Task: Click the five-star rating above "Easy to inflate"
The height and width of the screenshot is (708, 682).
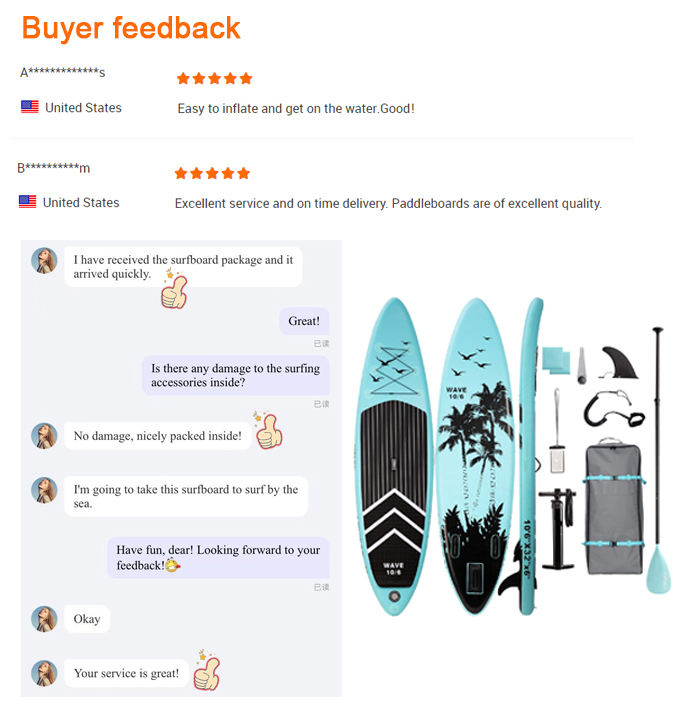Action: [x=214, y=78]
